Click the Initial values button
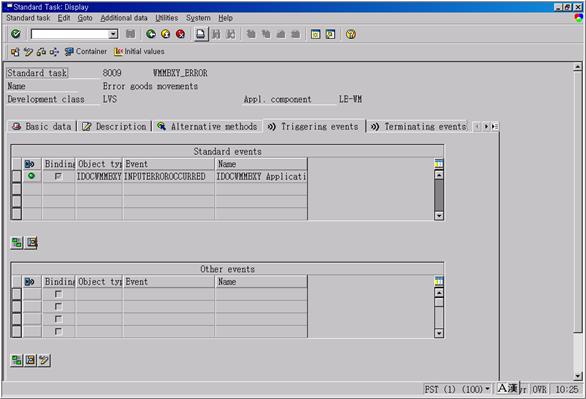Image resolution: width=586 pixels, height=399 pixels. pos(139,52)
